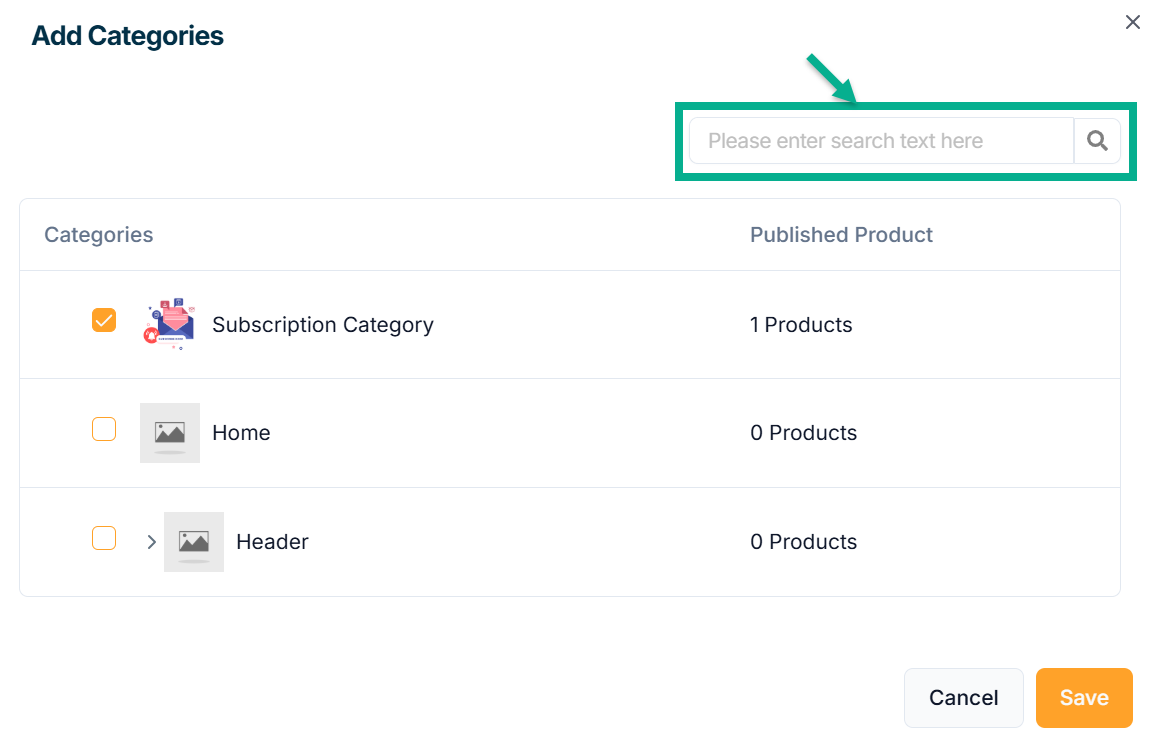Select the Header category name
The image size is (1149, 742).
272,542
